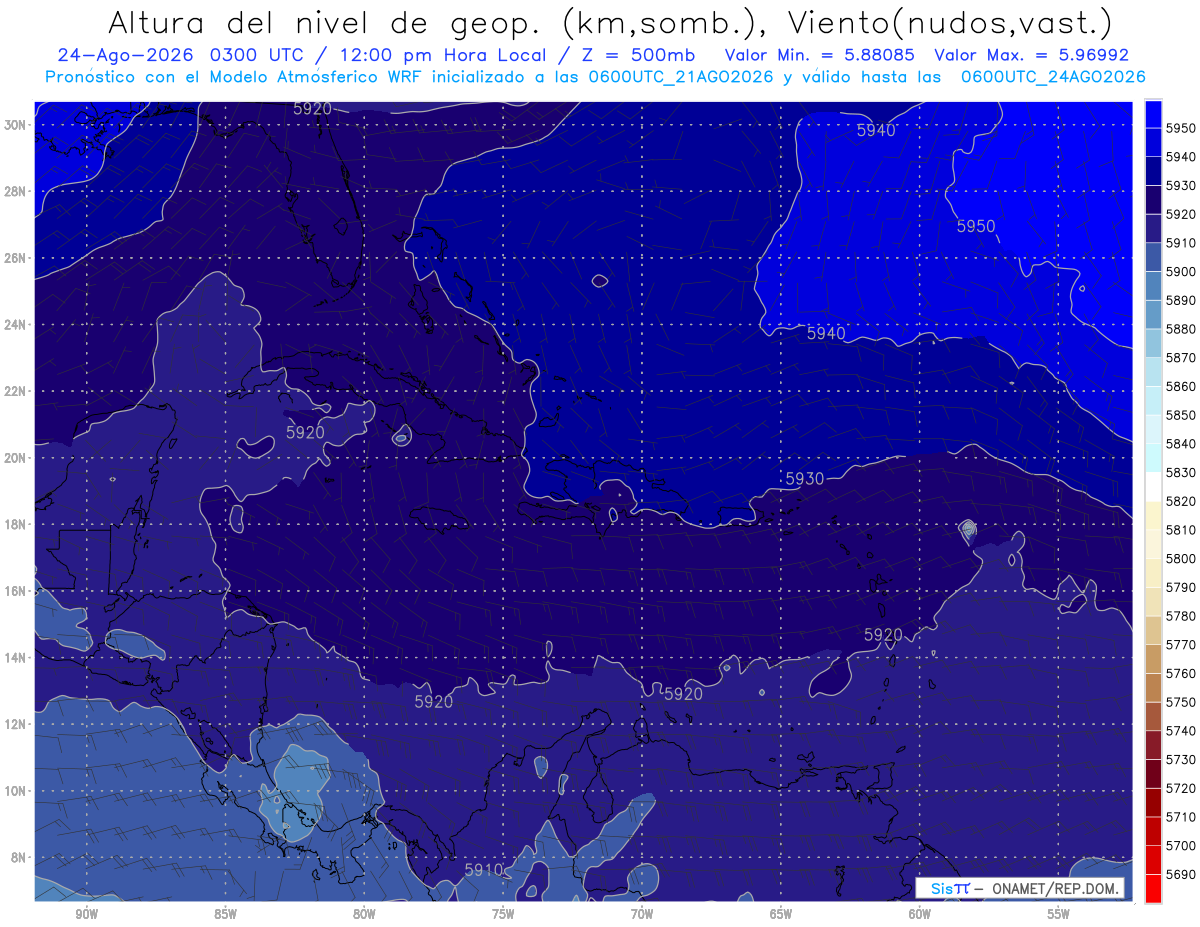Click the 5700 colorbar tick label

[x=1181, y=846]
